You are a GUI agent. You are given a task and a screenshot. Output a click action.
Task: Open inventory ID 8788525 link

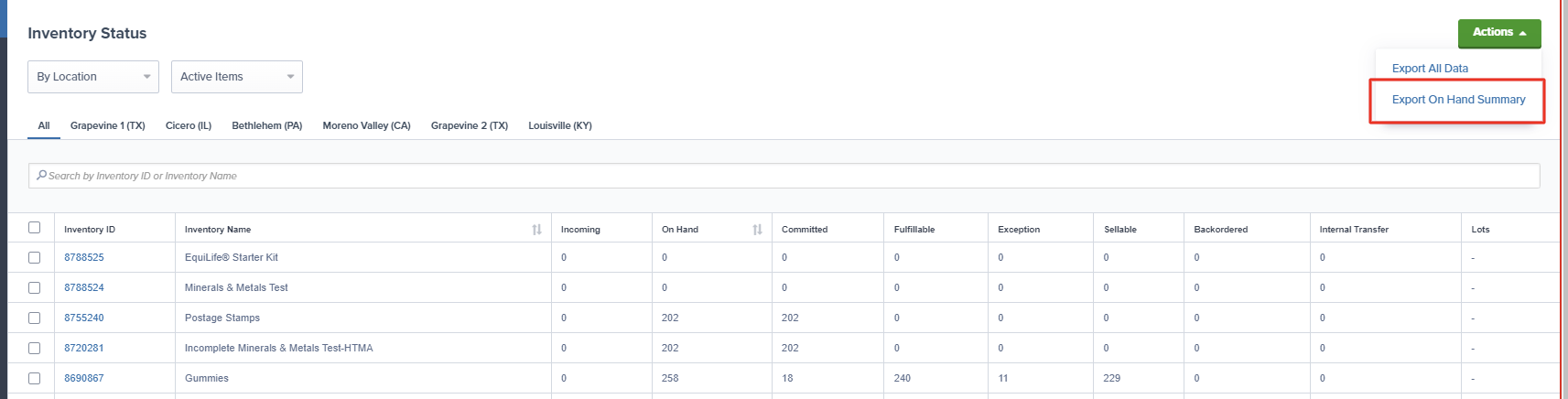pyautogui.click(x=84, y=258)
